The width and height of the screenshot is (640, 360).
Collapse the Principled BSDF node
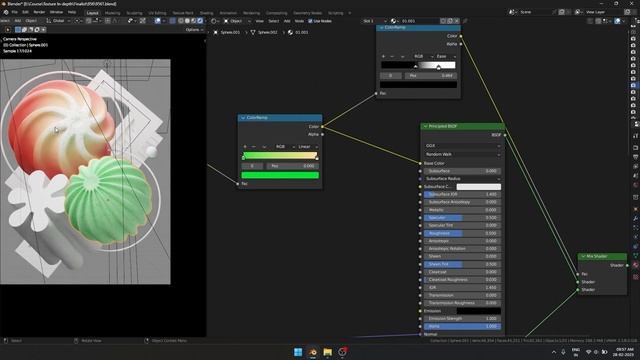tap(425, 127)
